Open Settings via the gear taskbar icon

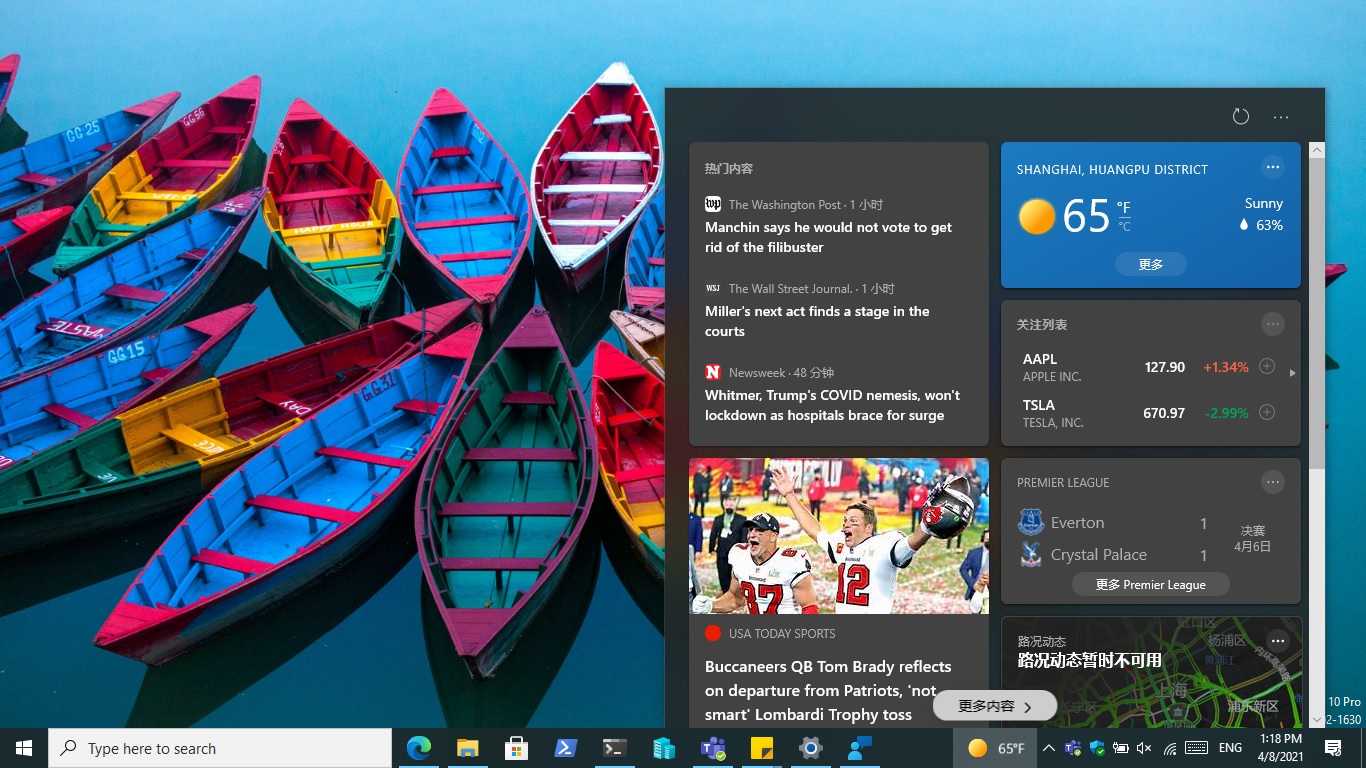click(x=810, y=747)
